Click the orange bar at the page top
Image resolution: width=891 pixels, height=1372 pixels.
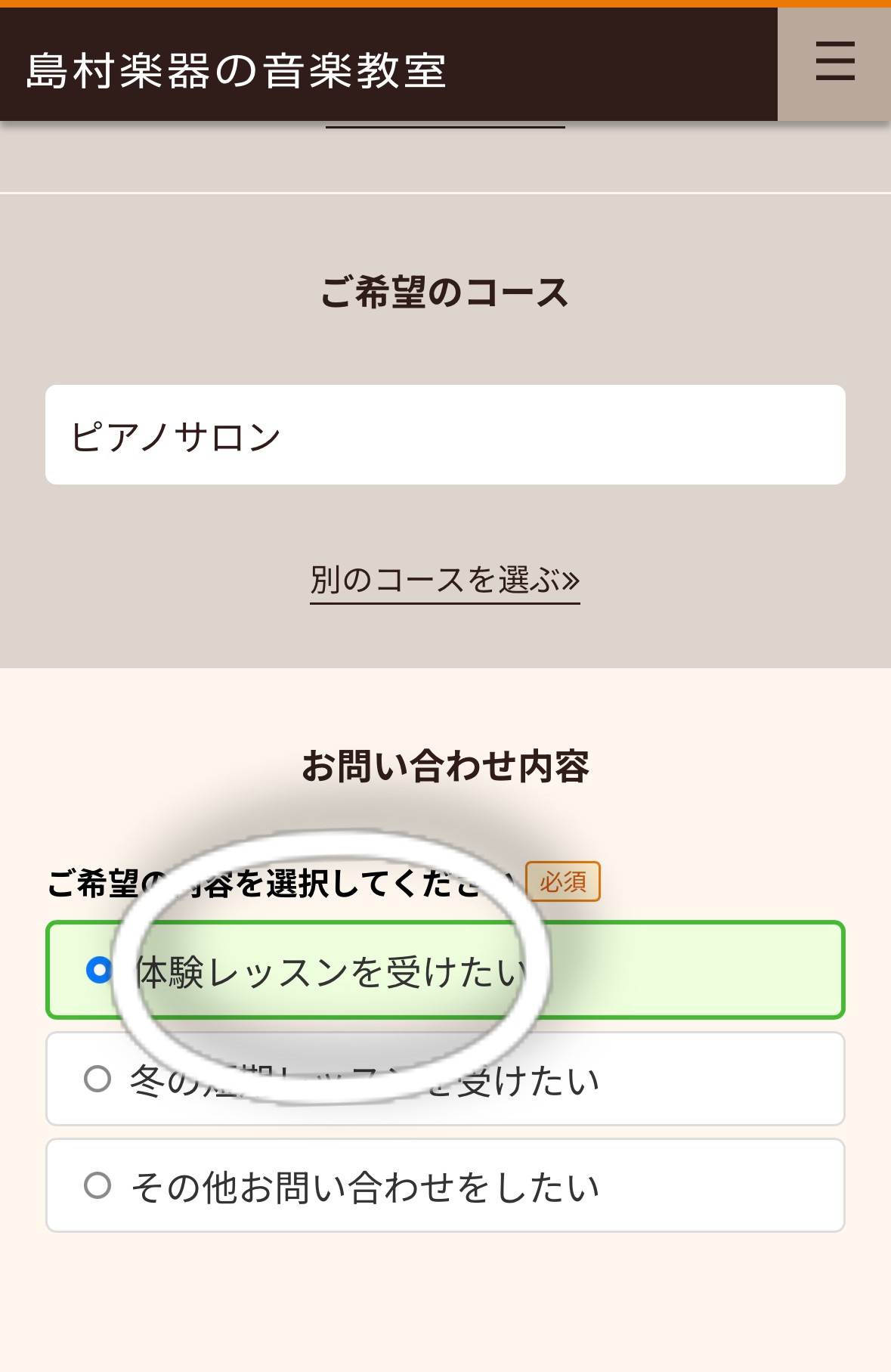click(x=444, y=3)
